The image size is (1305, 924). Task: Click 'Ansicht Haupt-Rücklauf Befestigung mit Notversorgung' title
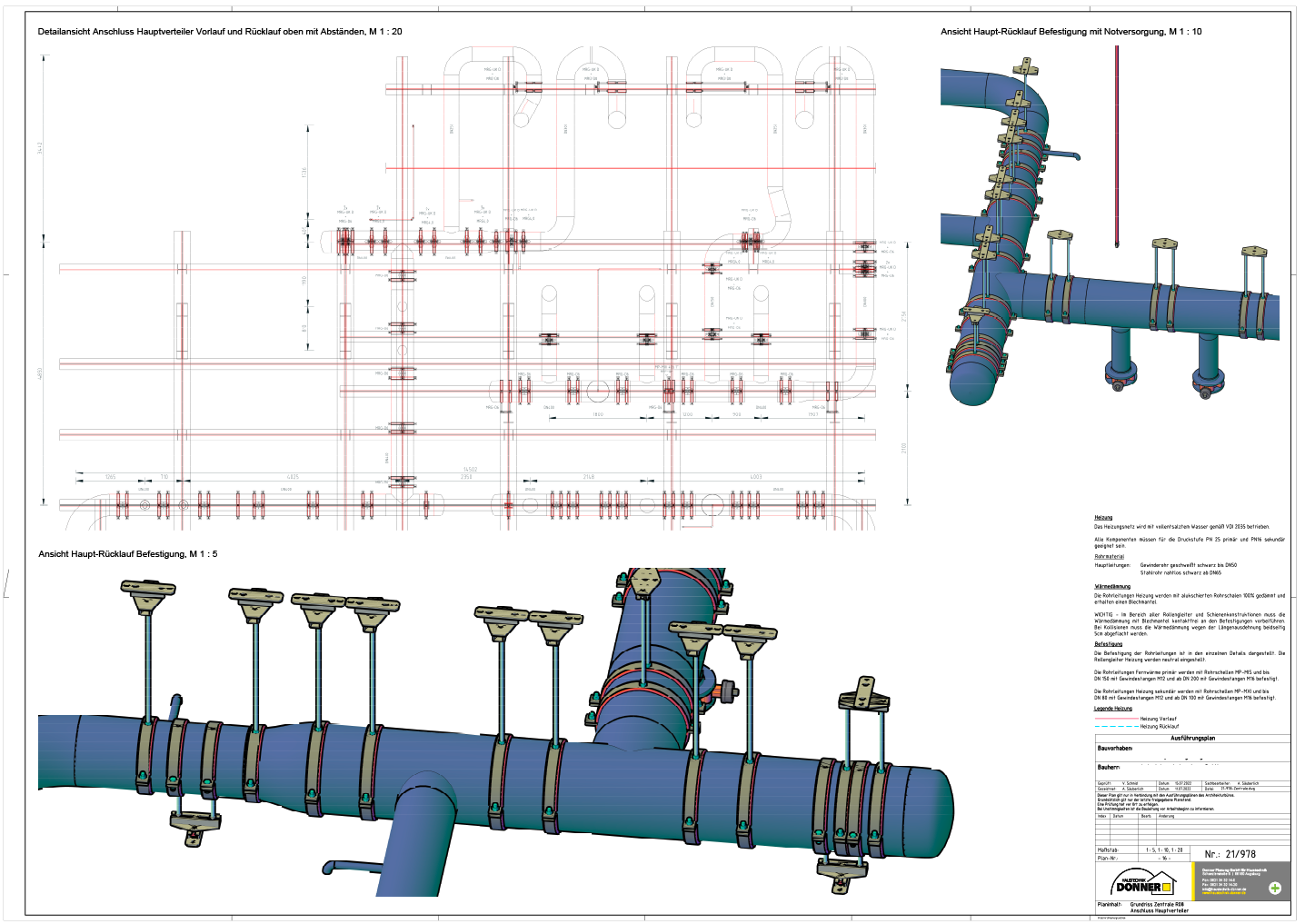[1071, 32]
